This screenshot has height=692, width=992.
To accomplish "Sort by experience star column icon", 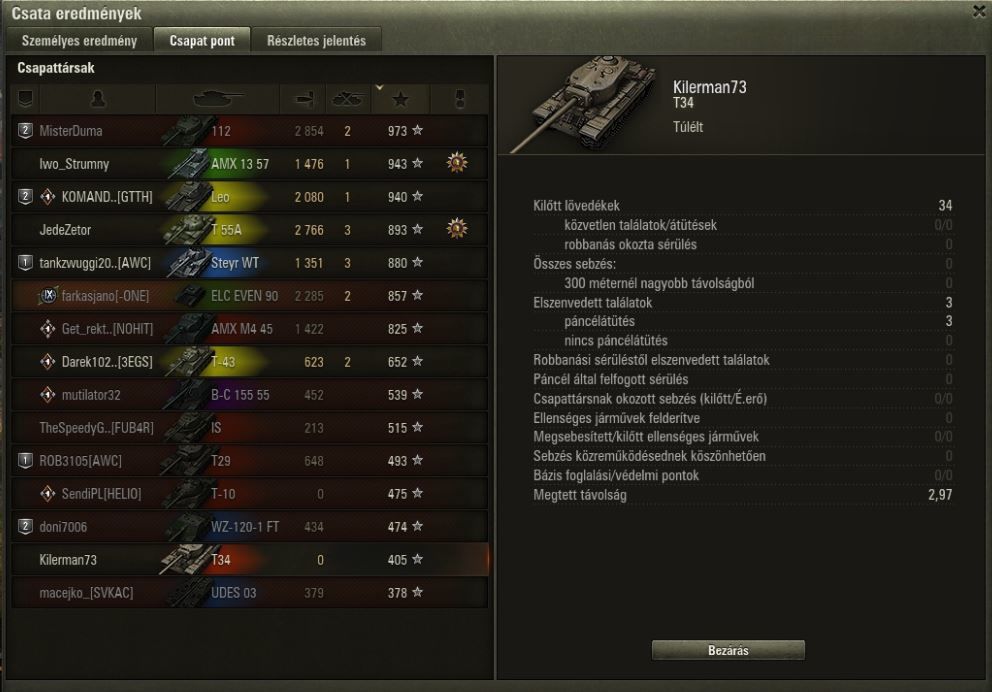I will (400, 99).
